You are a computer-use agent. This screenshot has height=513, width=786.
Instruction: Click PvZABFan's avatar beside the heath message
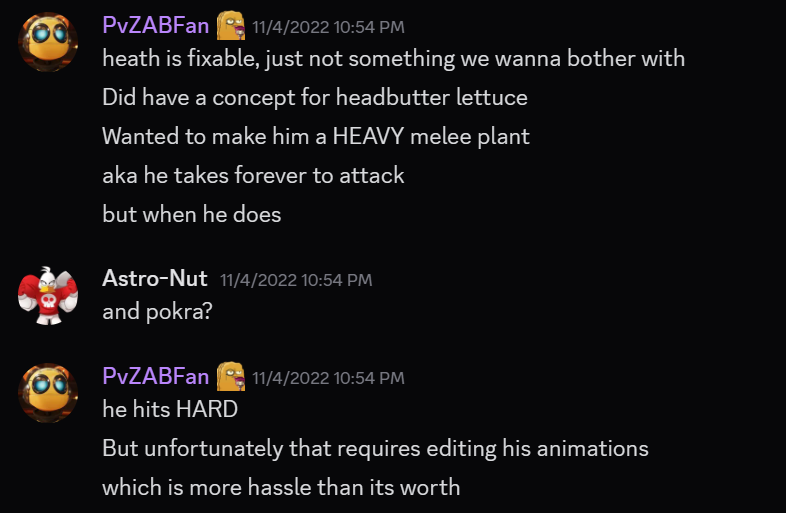47,41
